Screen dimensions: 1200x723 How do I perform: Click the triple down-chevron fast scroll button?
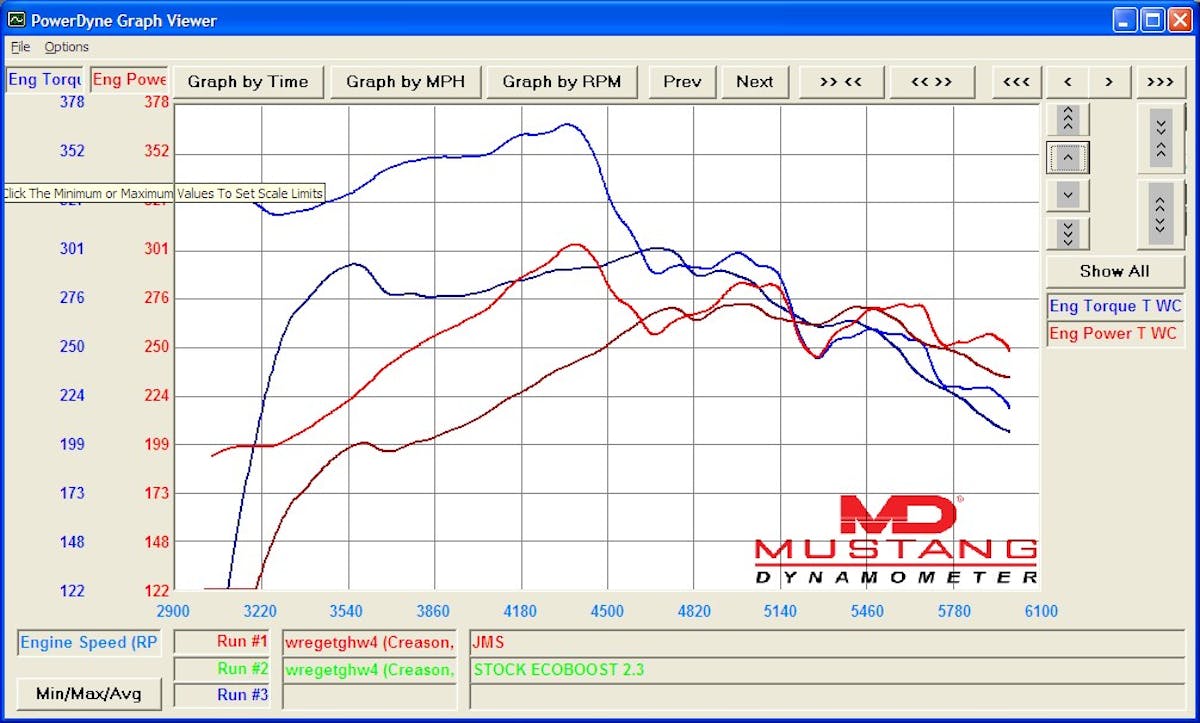(1068, 233)
